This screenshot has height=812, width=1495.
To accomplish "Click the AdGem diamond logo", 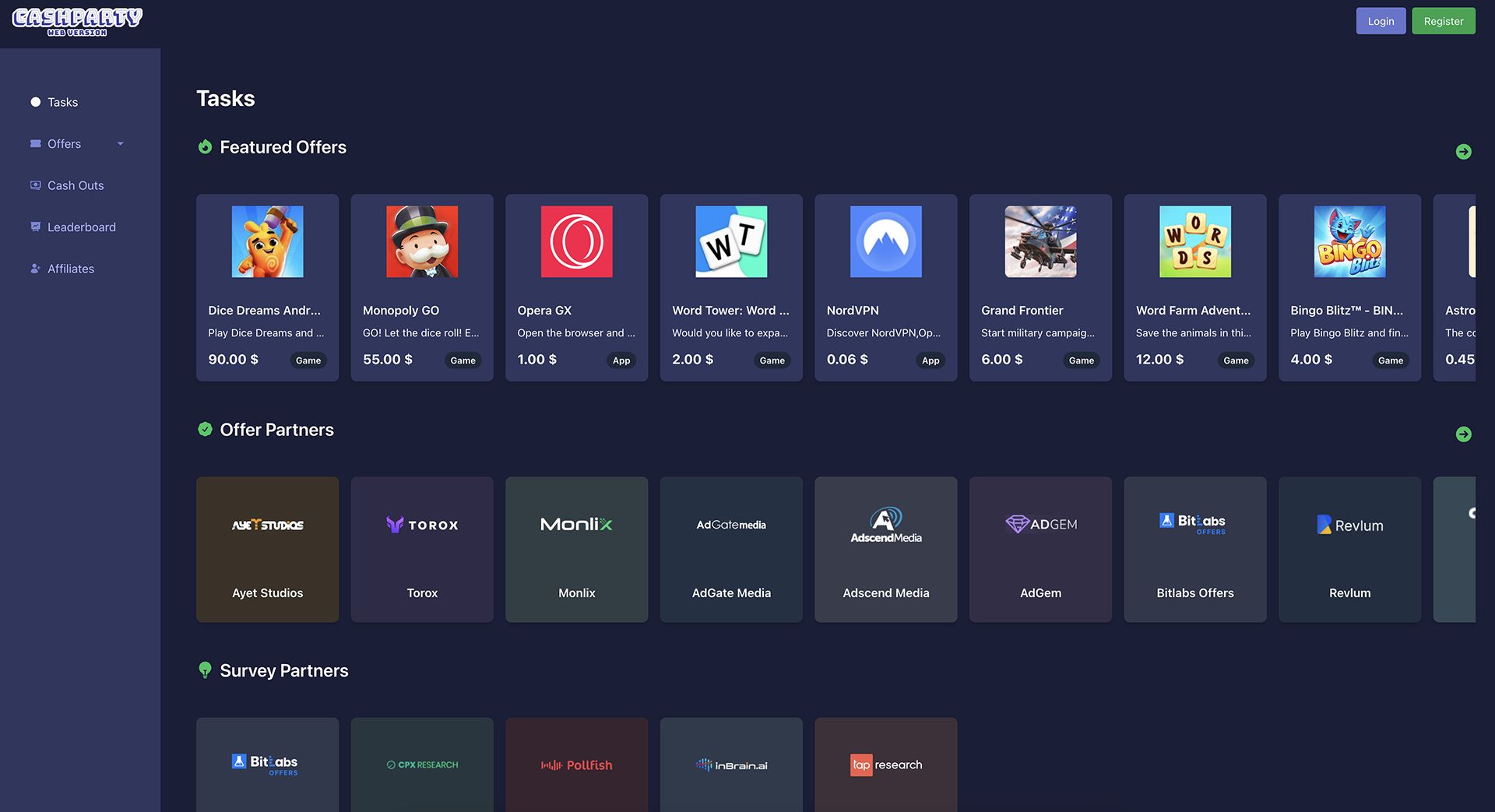I will point(1041,524).
